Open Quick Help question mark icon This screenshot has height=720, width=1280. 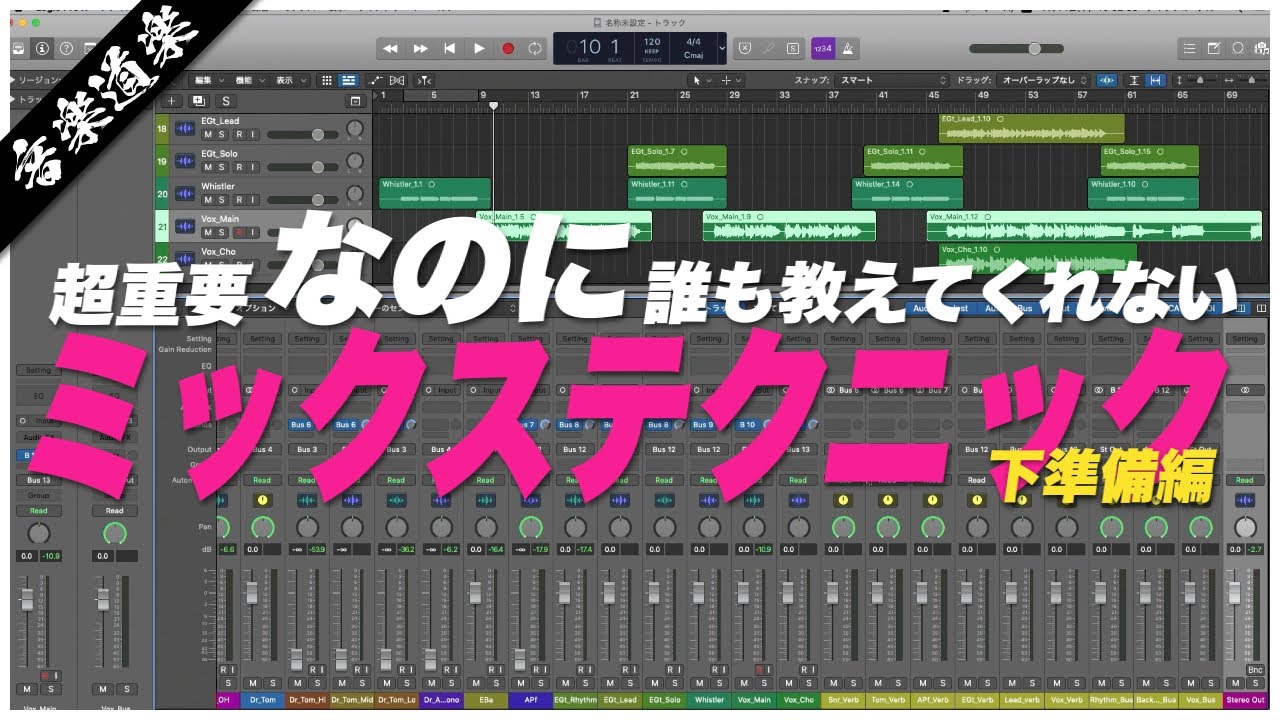66,48
